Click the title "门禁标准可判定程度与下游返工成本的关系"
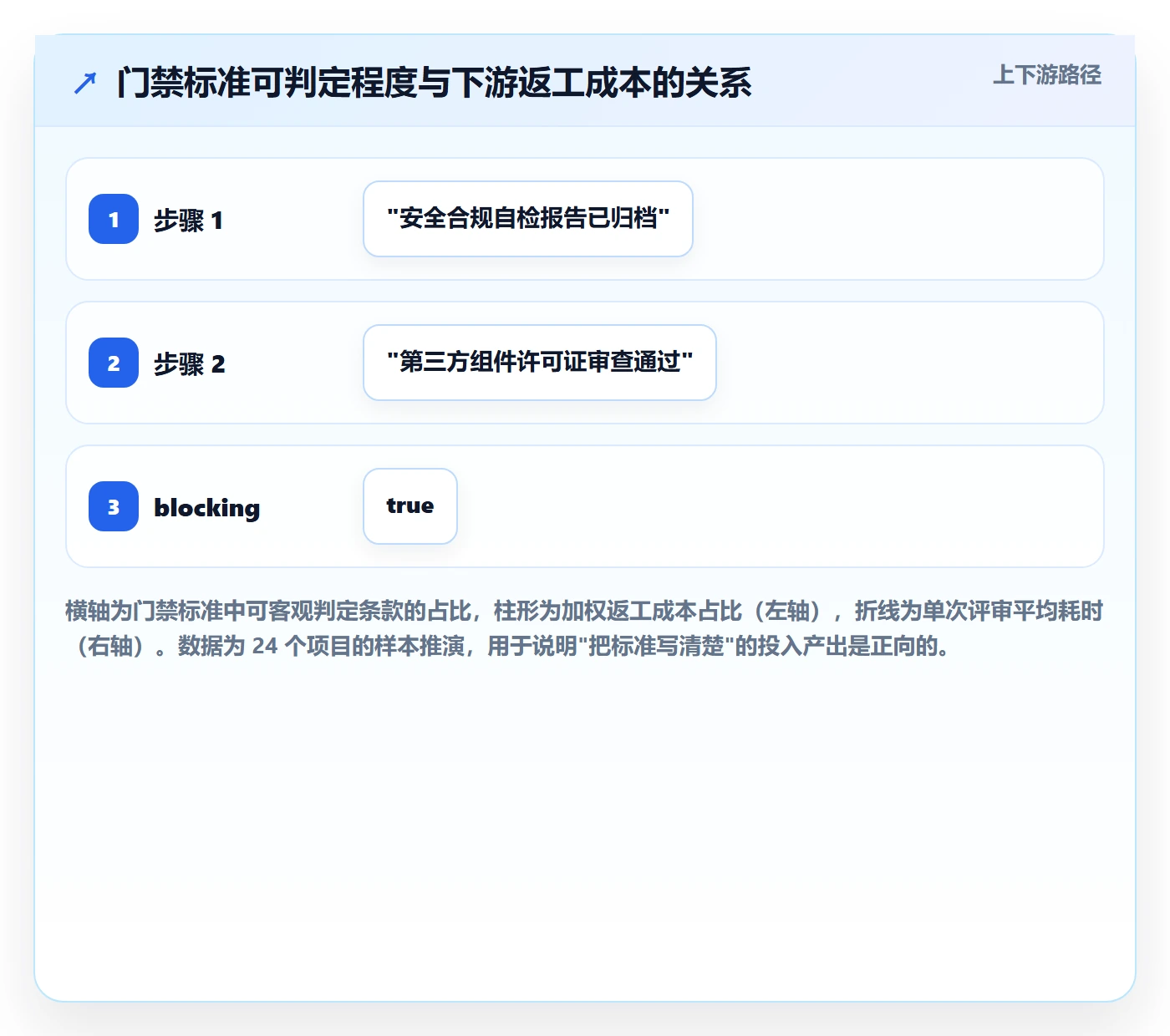1170x1036 pixels. (435, 83)
